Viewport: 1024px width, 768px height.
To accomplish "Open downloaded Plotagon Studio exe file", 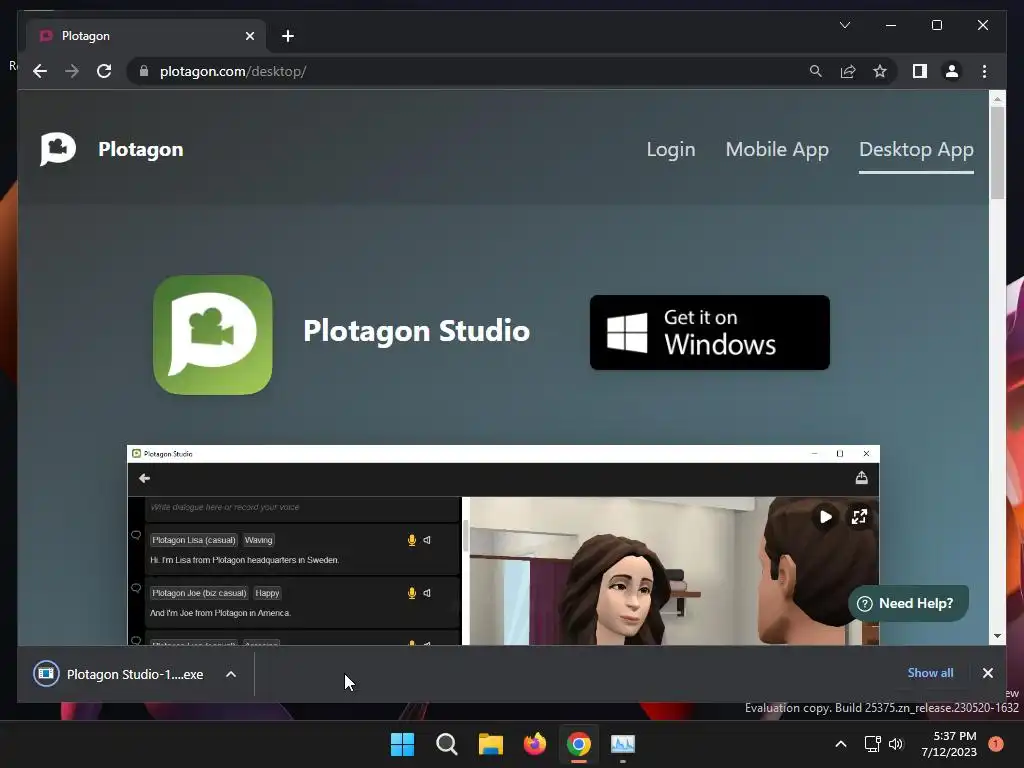I will (x=119, y=674).
